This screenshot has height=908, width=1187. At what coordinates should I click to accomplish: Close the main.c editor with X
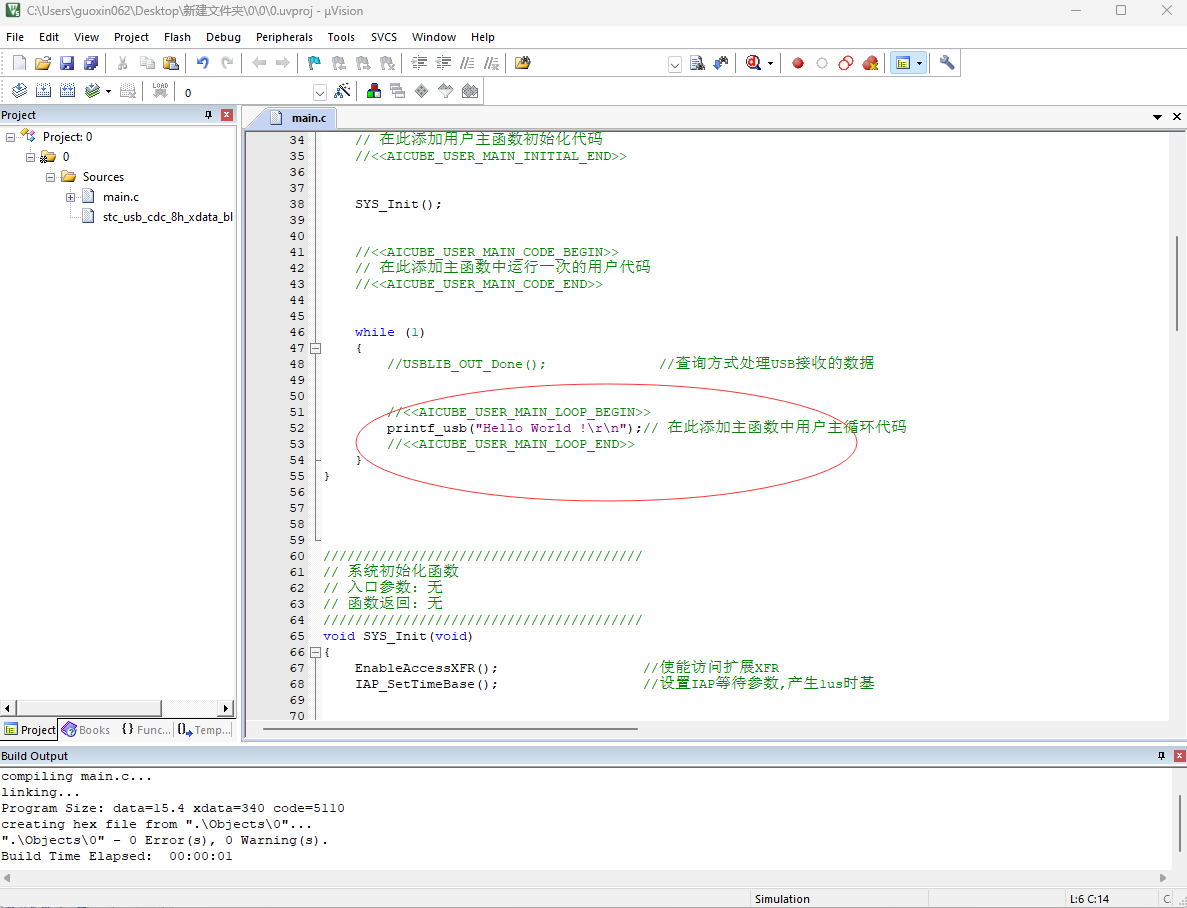1176,117
